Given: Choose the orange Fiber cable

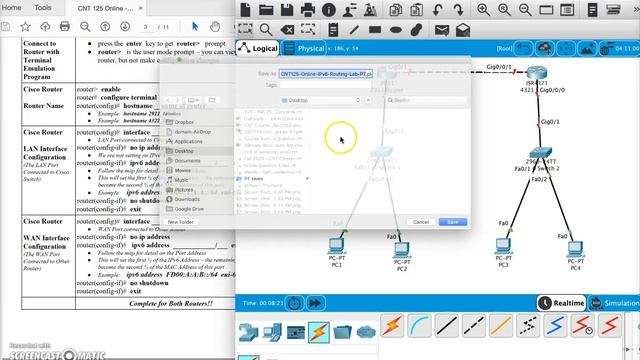Looking at the screenshot, I should (501, 326).
